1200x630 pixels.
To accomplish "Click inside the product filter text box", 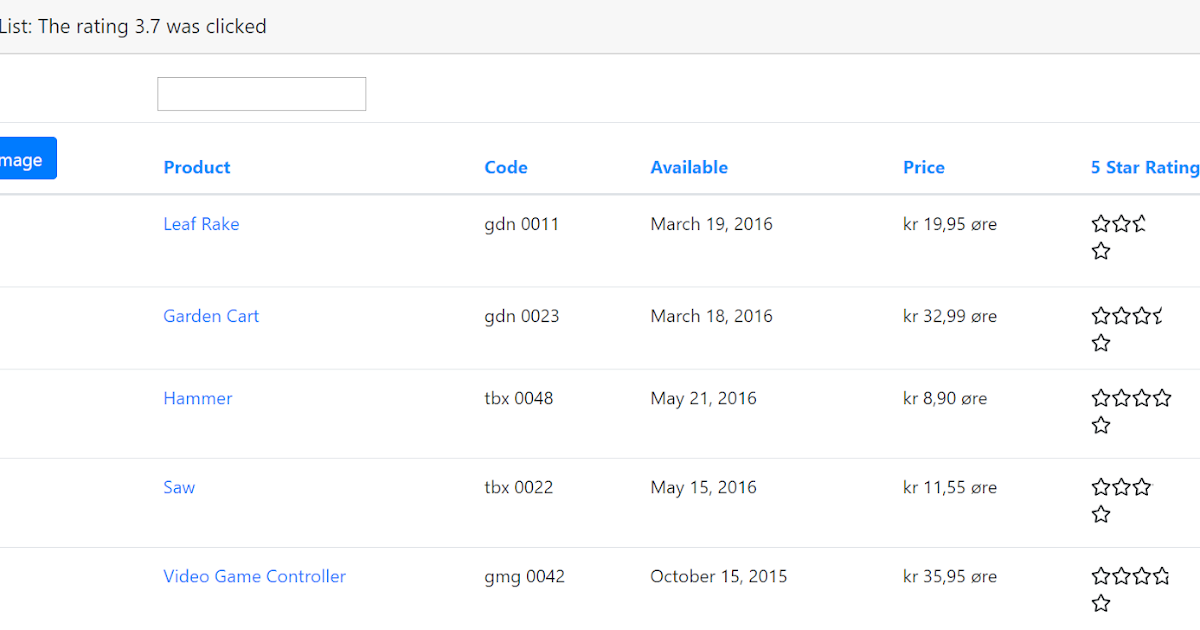I will pyautogui.click(x=261, y=93).
